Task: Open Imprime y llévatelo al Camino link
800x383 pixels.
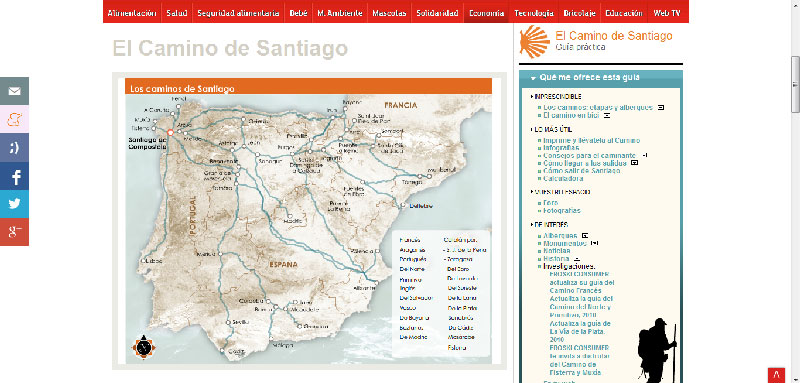Action: pyautogui.click(x=592, y=140)
